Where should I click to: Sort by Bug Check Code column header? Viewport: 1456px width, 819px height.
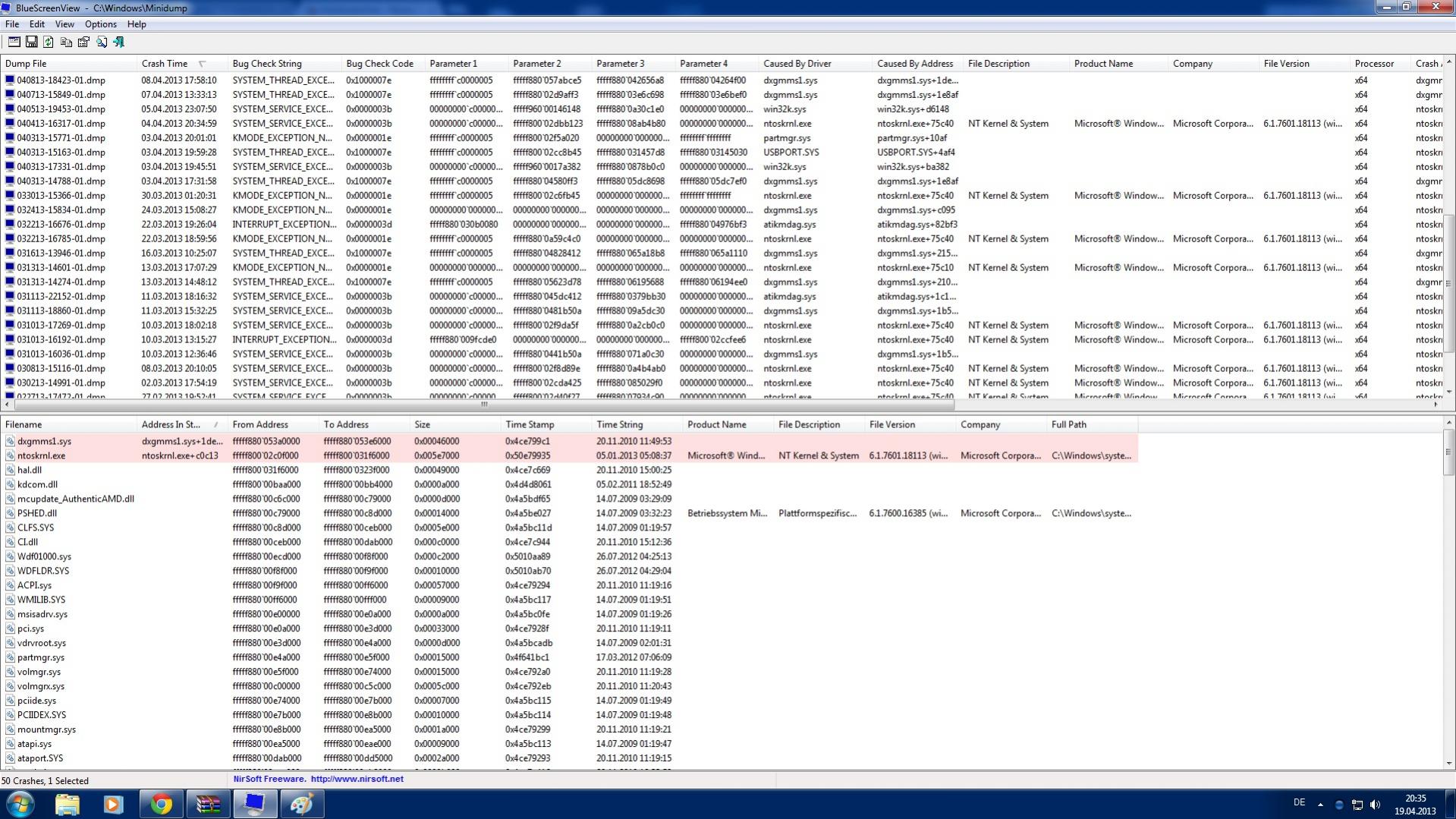tap(383, 64)
